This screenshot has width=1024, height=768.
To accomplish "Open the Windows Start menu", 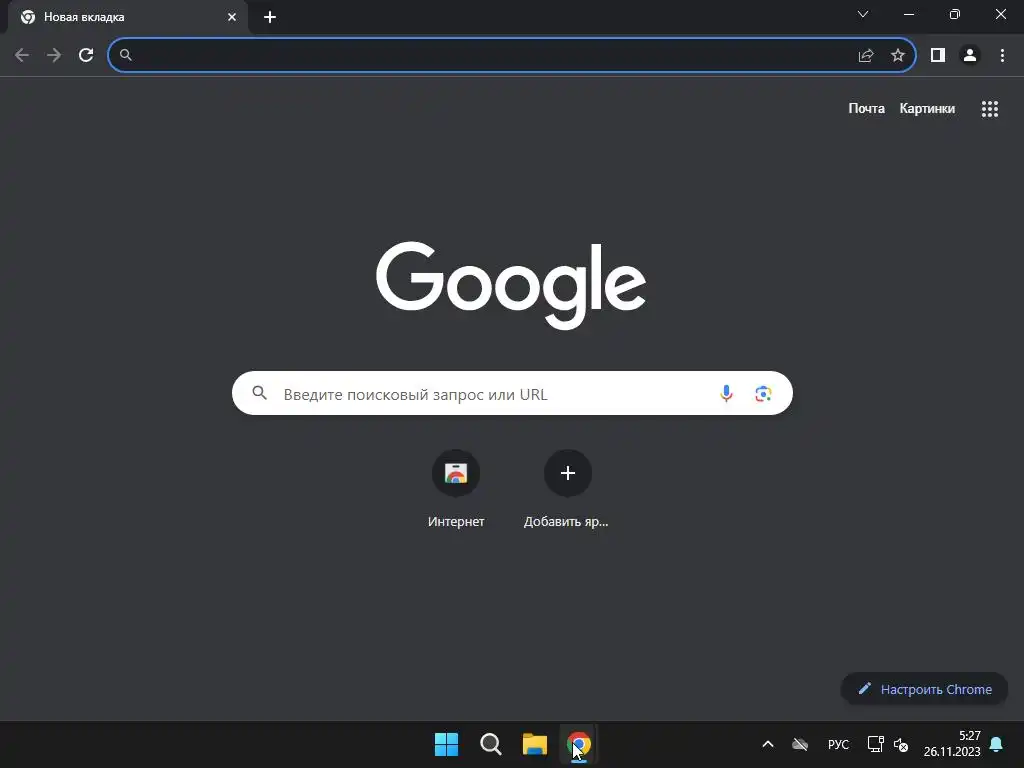I will click(x=447, y=744).
